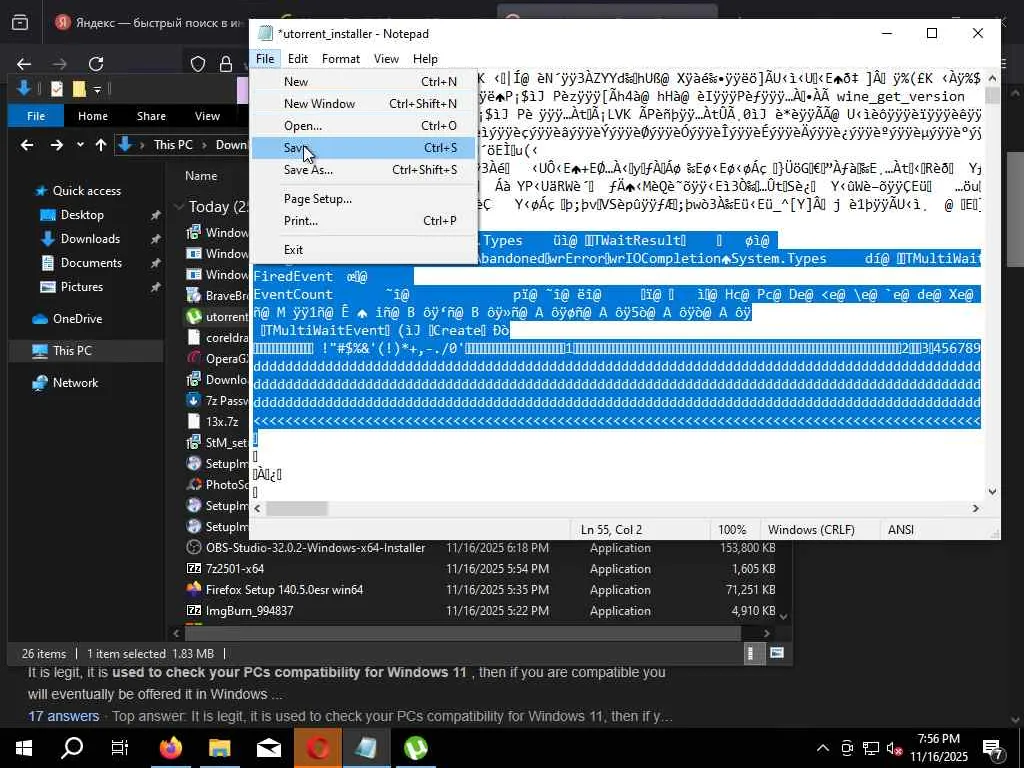This screenshot has height=768, width=1024.
Task: Click Explorer quick access new folder icon
Action: coord(79,89)
